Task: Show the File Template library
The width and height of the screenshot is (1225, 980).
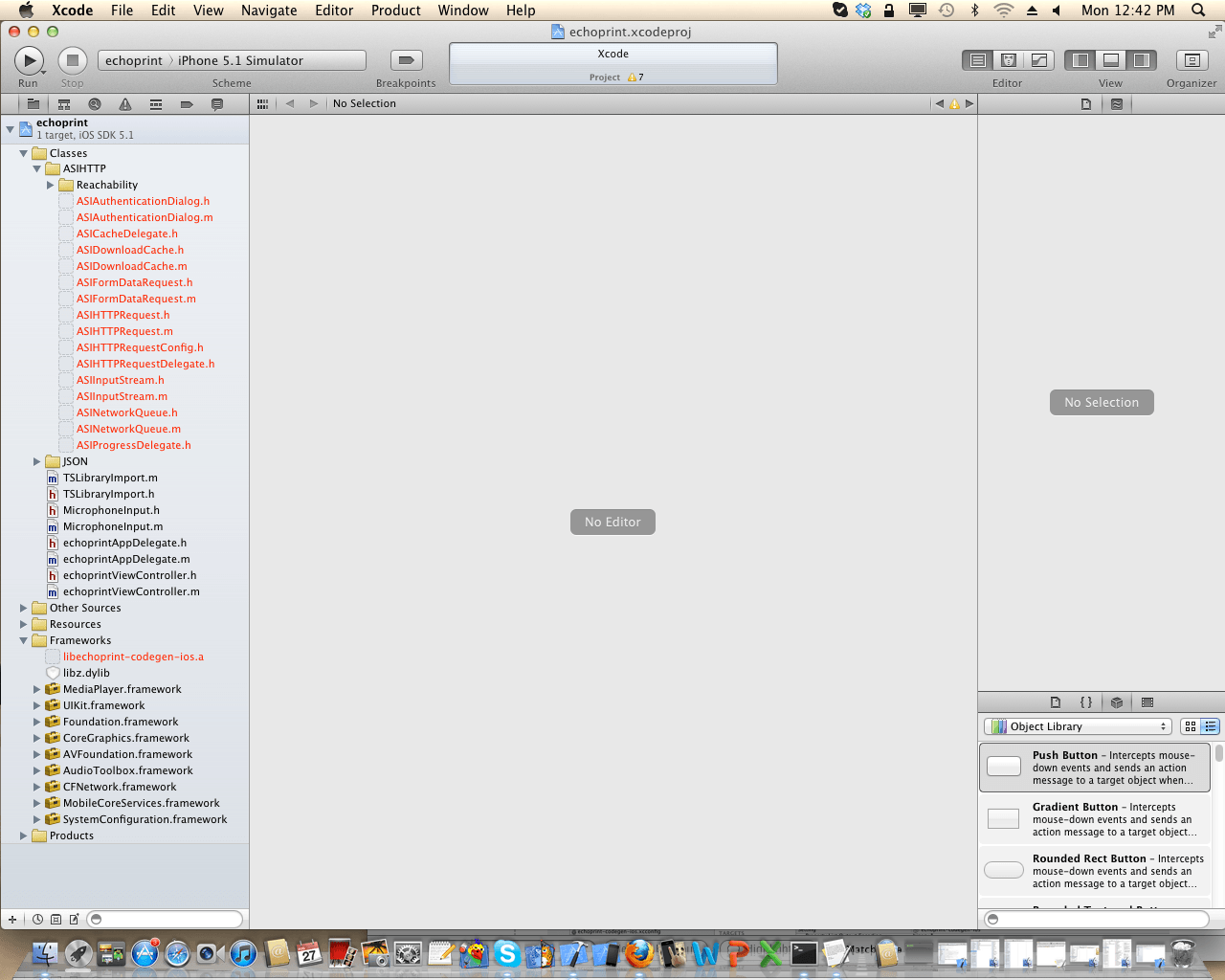Action: (1056, 702)
